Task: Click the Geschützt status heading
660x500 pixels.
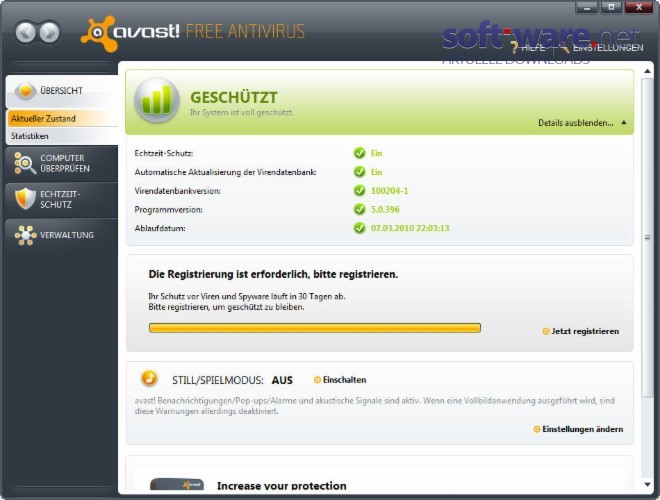Action: 234,97
